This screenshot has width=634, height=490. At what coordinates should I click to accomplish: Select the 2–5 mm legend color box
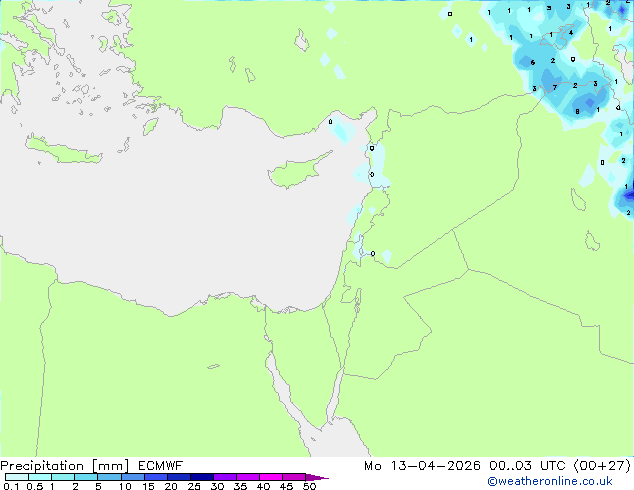pos(86,477)
